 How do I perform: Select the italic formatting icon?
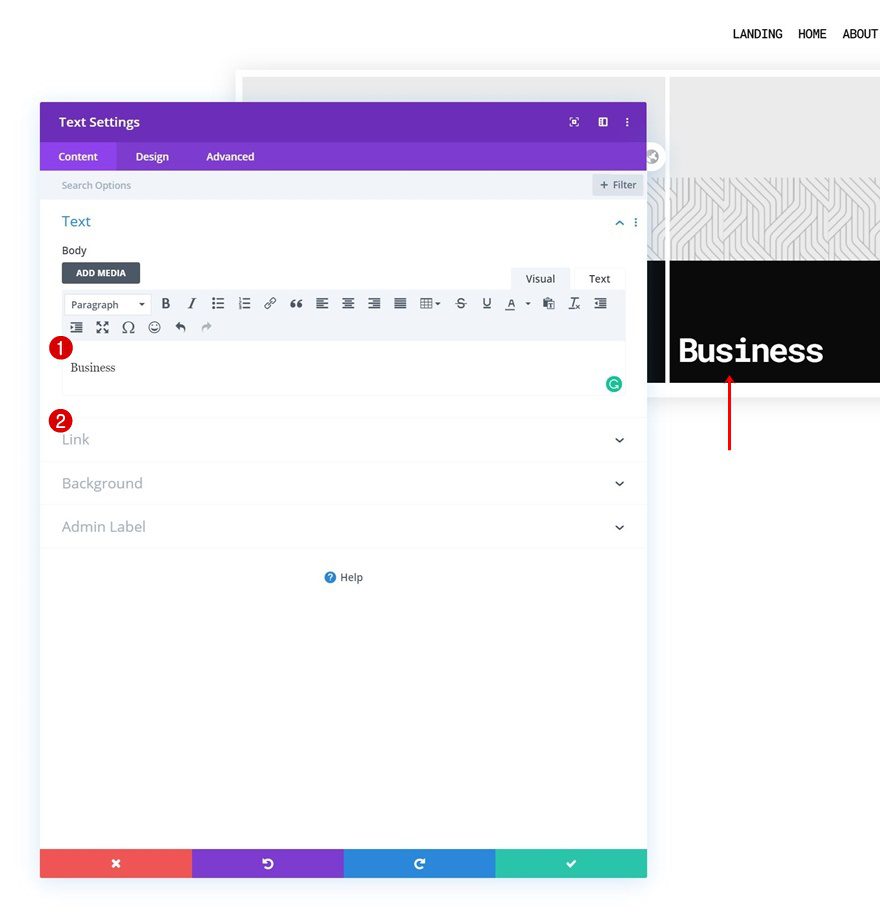[192, 303]
